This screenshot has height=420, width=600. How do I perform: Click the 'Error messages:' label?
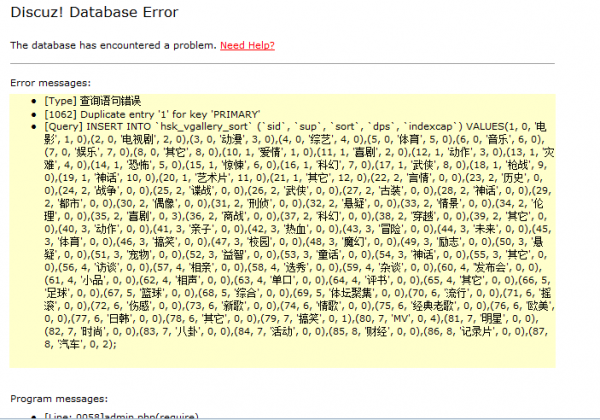coord(51,83)
